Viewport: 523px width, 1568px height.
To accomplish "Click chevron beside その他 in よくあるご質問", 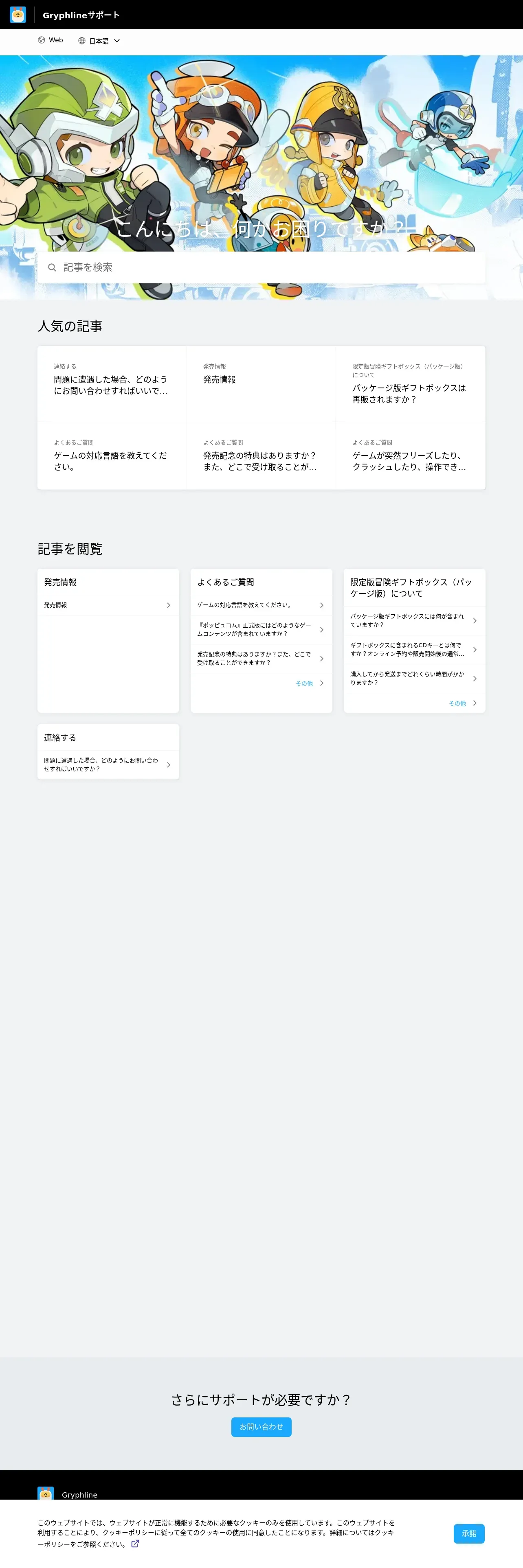I will (x=321, y=683).
